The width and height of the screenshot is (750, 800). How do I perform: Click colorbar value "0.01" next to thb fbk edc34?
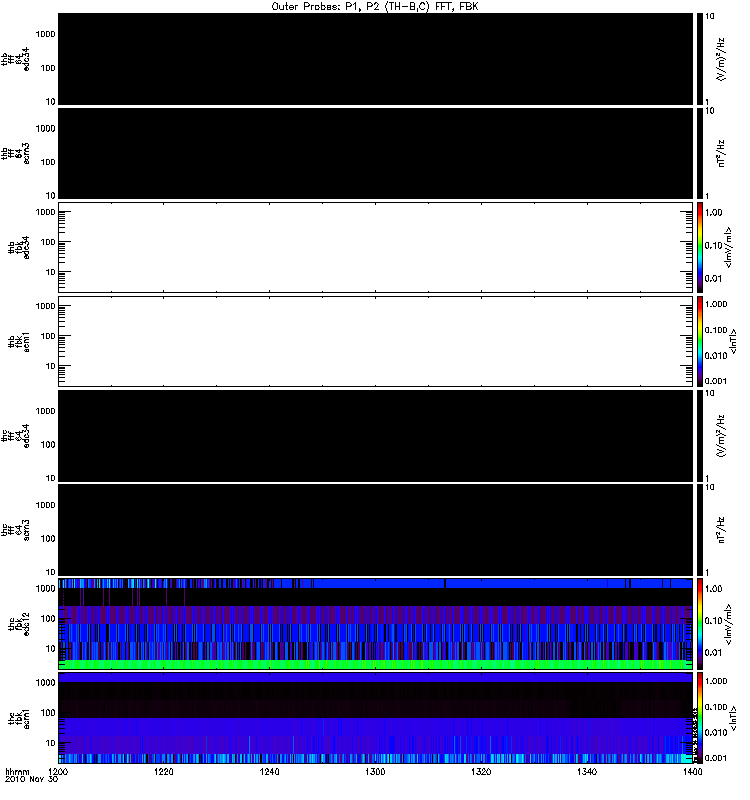714,279
